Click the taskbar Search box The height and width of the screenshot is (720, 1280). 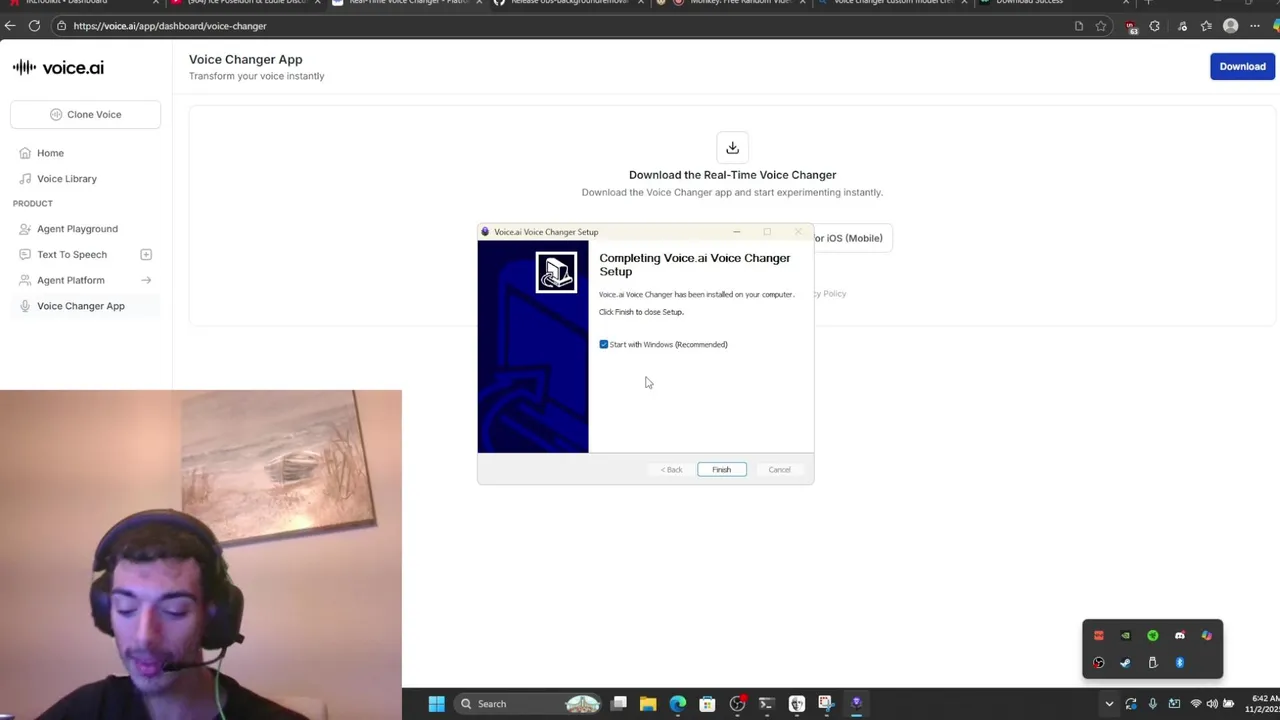coord(527,704)
